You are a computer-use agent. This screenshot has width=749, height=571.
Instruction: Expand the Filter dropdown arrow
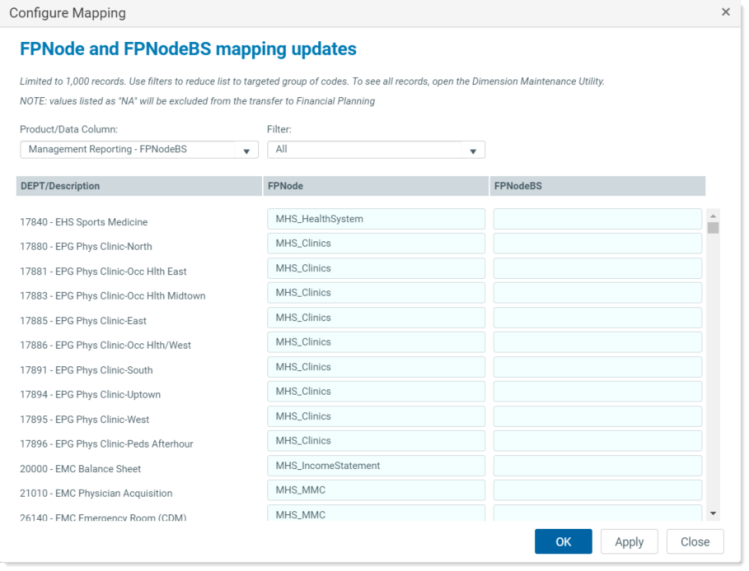coord(473,151)
